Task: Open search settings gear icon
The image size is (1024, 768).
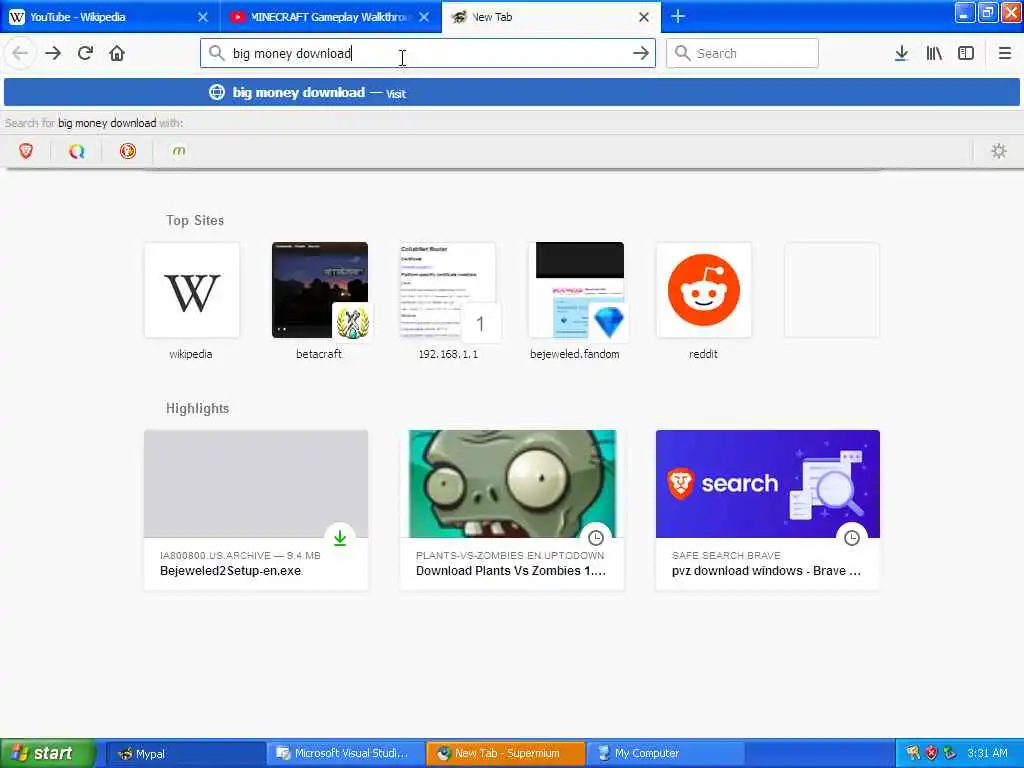Action: pyautogui.click(x=999, y=151)
